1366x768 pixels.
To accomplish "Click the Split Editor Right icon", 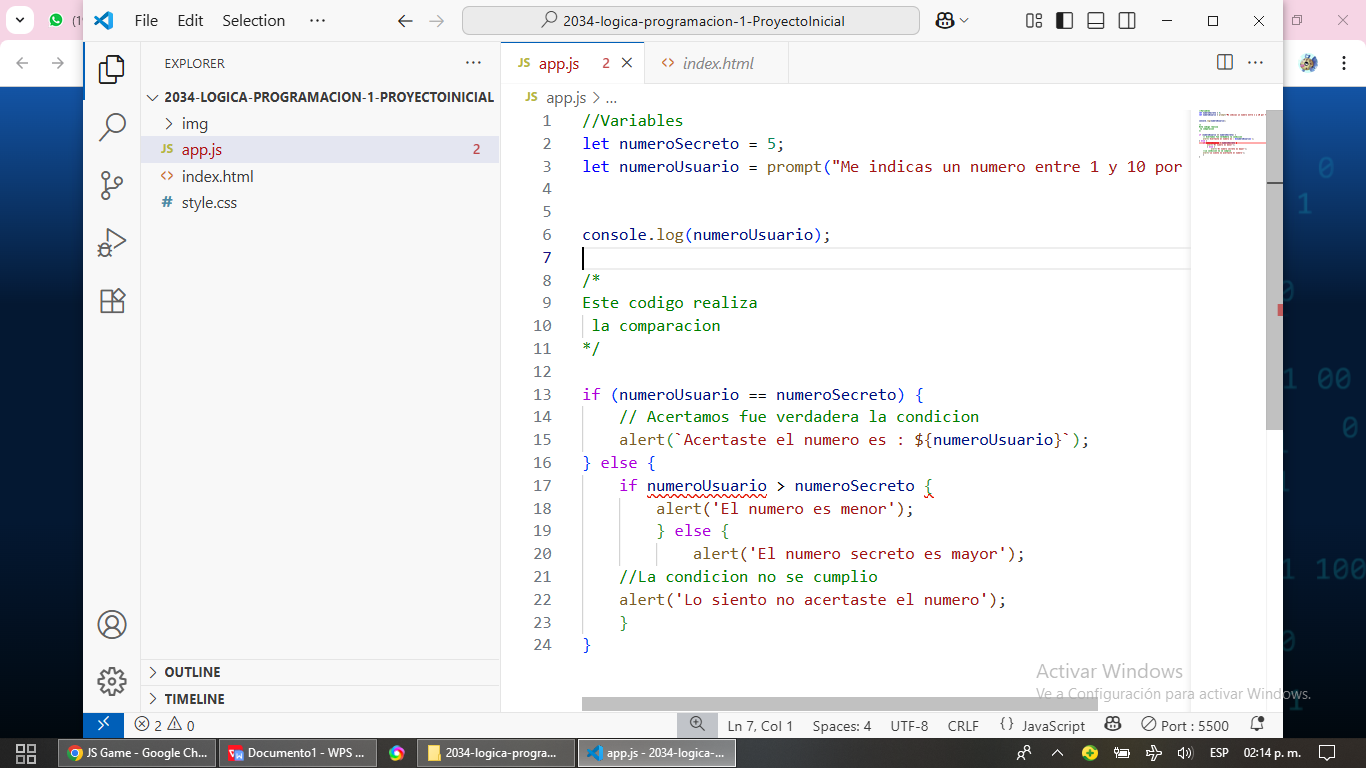I will point(1225,62).
